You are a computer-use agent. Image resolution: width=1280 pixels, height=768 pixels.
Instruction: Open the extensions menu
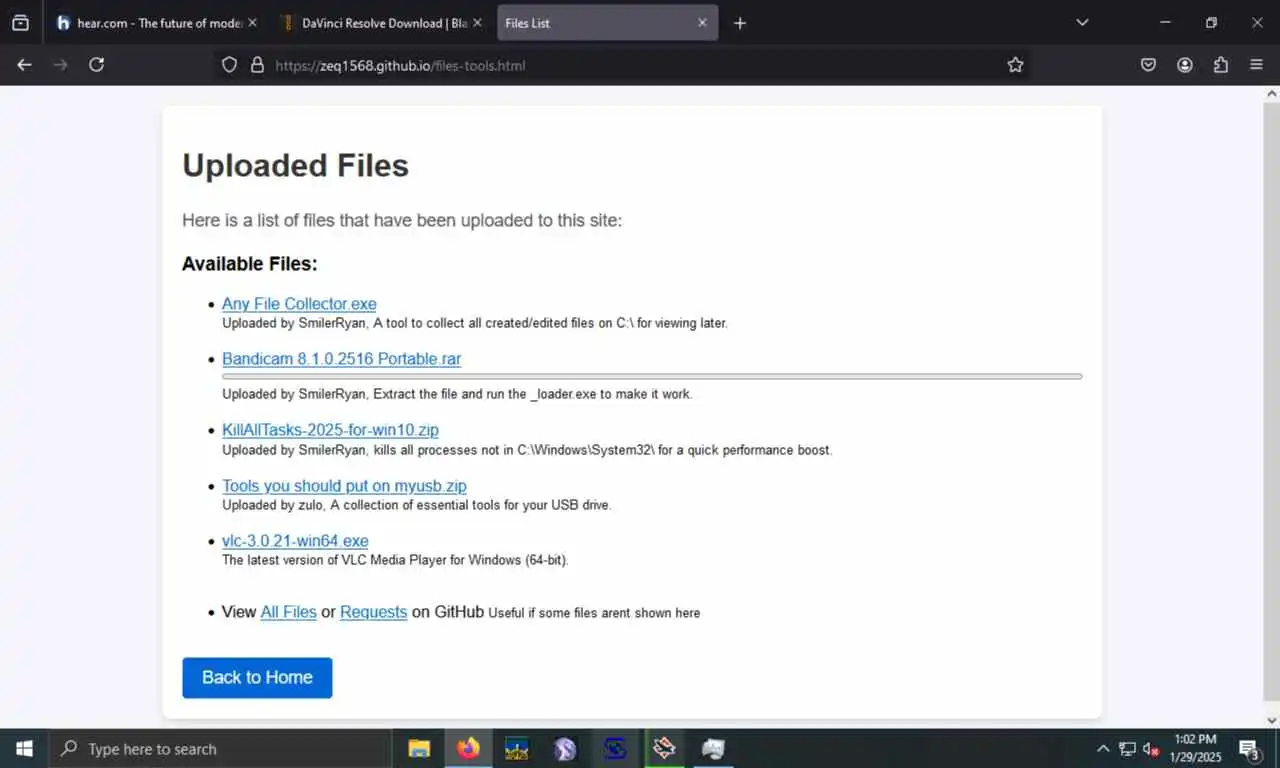[1221, 65]
